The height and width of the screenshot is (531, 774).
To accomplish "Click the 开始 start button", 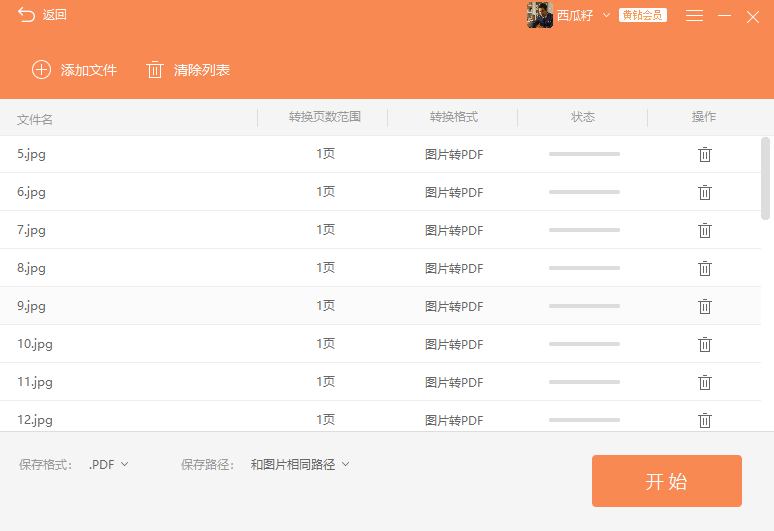I will 666,481.
